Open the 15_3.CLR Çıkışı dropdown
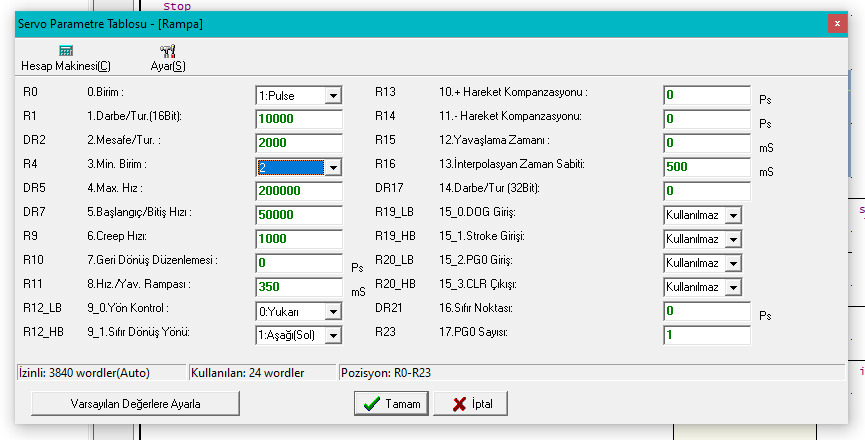Screen dimensions: 865x440 click(733, 287)
